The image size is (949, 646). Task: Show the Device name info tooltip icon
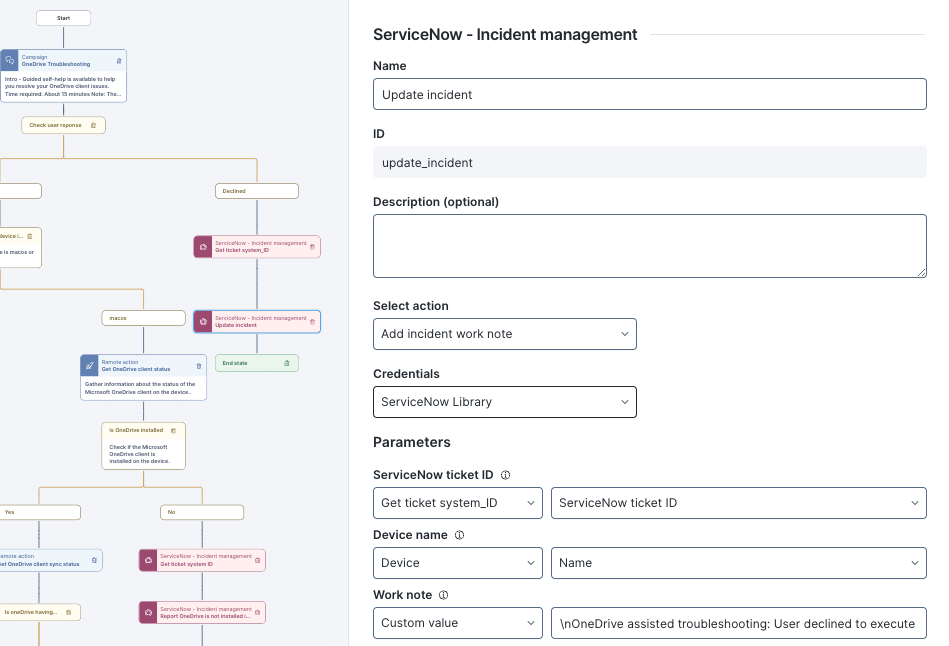[459, 535]
